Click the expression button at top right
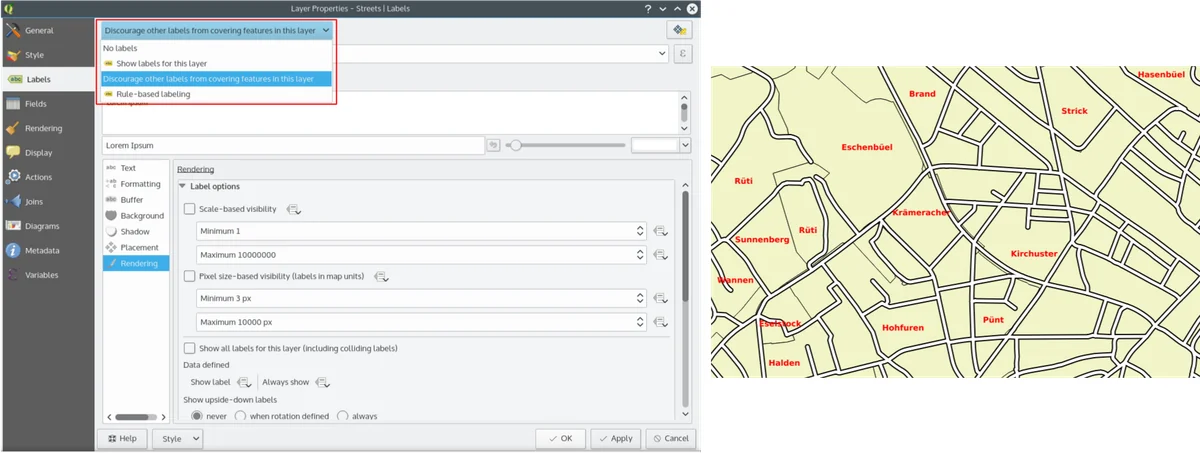The width and height of the screenshot is (1200, 453). coord(683,54)
